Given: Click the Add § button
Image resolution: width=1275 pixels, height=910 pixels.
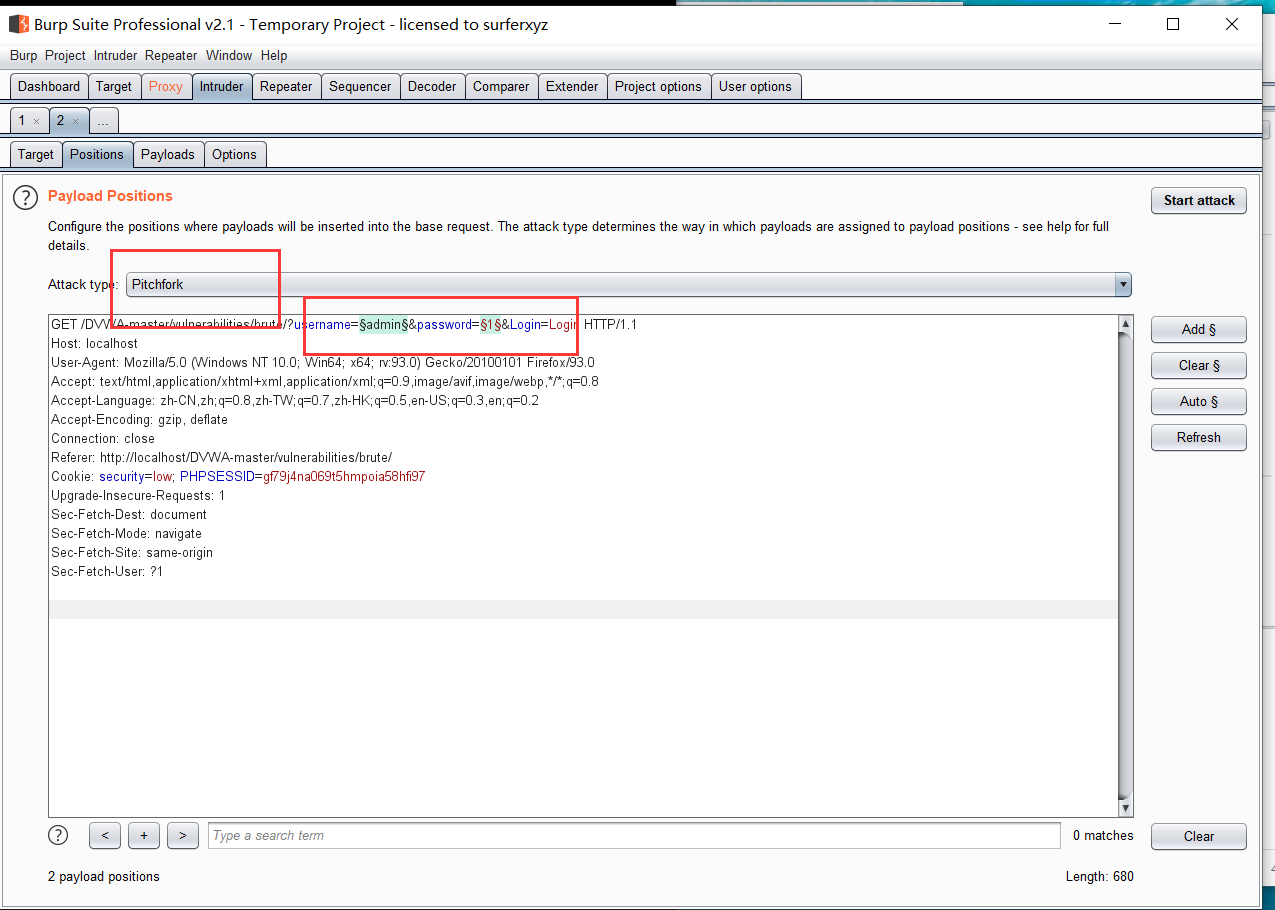Looking at the screenshot, I should 1199,329.
